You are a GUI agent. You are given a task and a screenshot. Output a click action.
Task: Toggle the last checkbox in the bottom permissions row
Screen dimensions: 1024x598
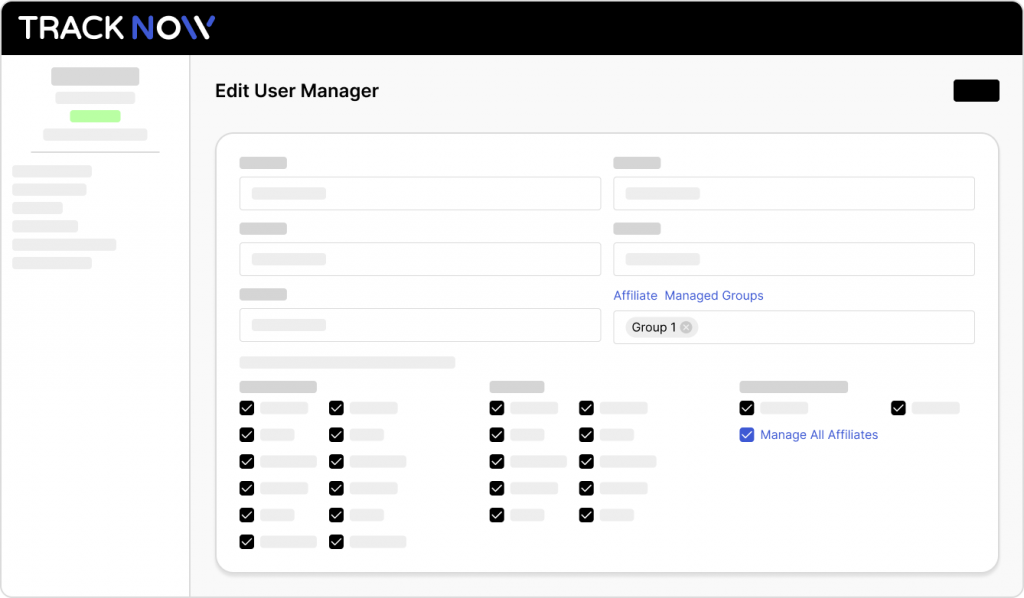tap(336, 542)
